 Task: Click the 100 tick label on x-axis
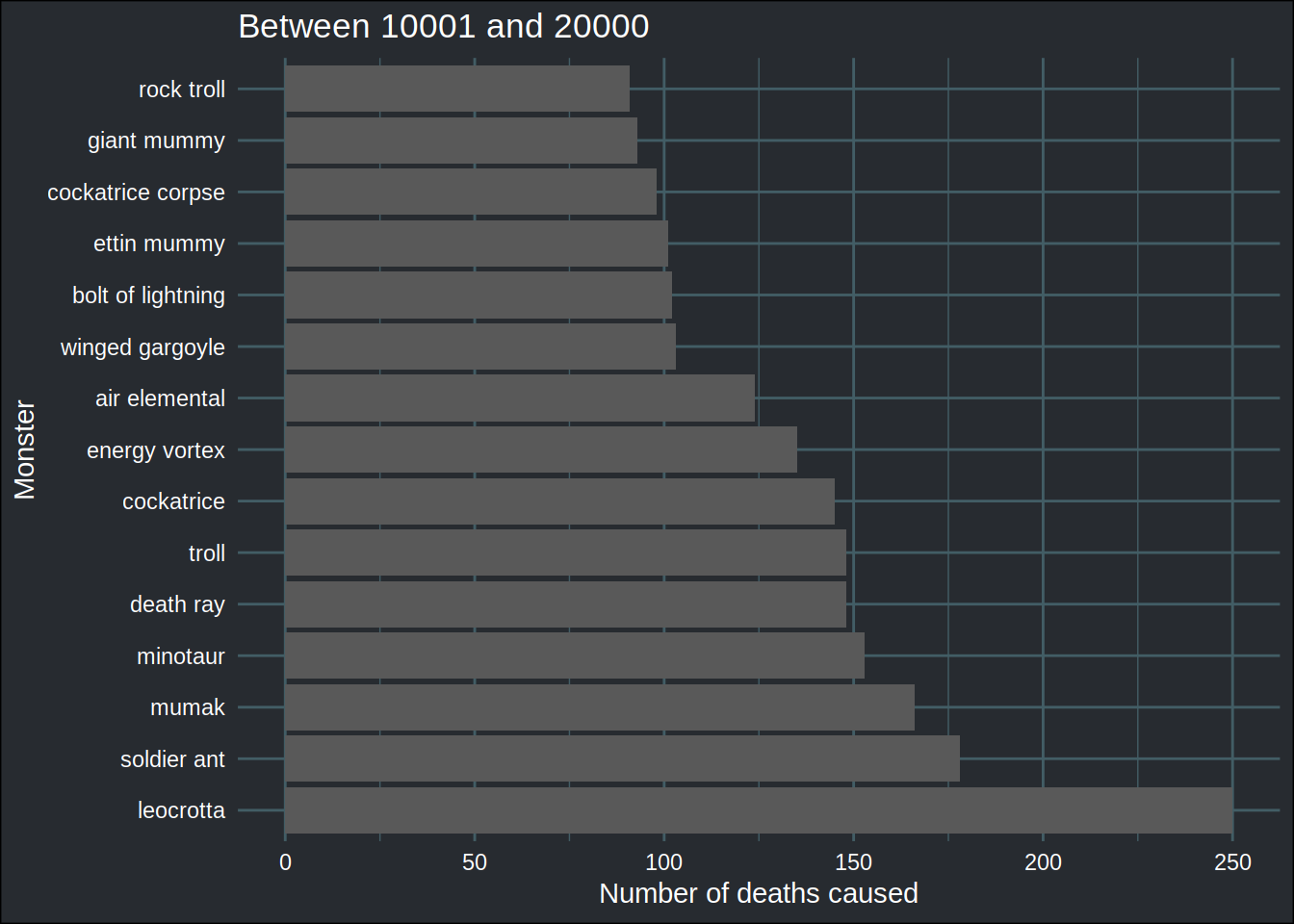[x=663, y=862]
